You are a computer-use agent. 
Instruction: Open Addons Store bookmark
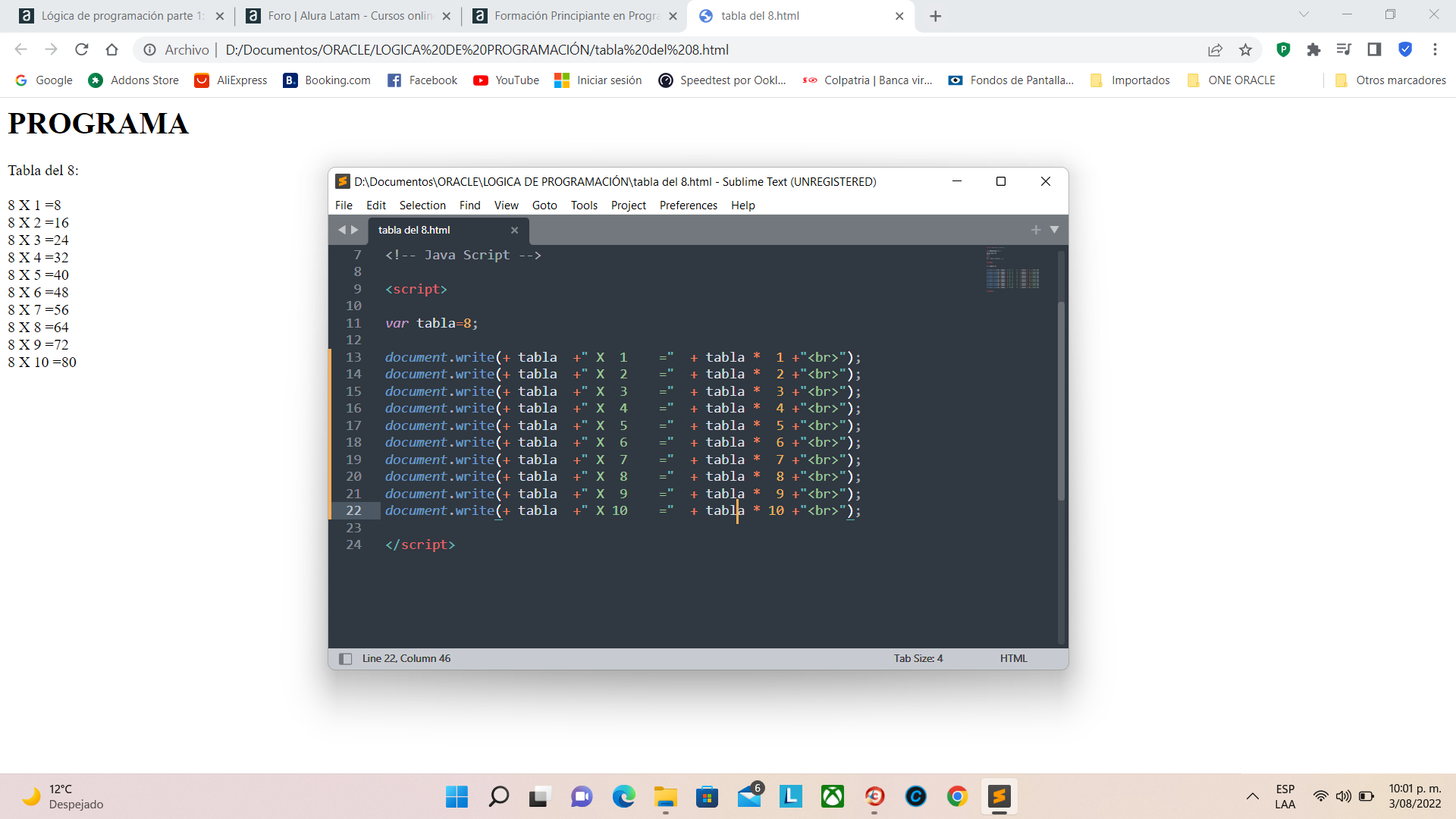pyautogui.click(x=133, y=80)
